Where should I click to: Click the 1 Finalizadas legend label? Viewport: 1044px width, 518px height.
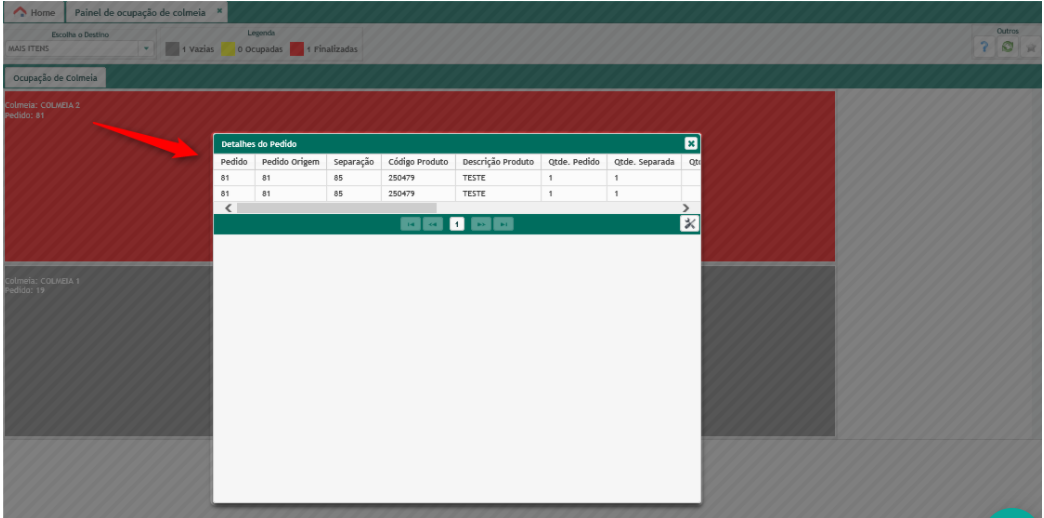[x=332, y=49]
